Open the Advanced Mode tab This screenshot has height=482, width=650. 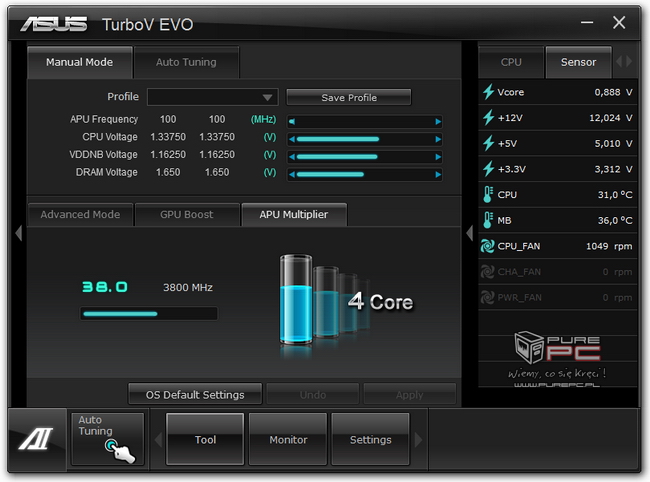80,214
